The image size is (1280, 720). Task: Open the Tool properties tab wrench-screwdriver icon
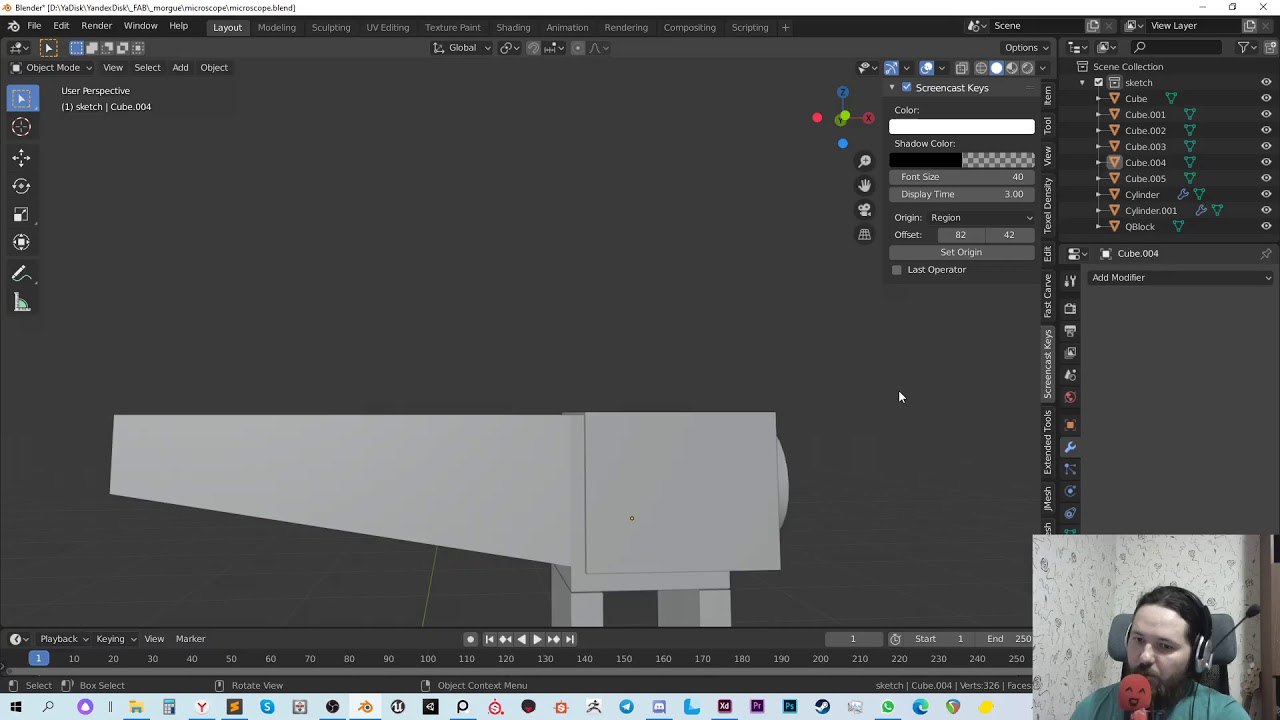pos(1070,281)
